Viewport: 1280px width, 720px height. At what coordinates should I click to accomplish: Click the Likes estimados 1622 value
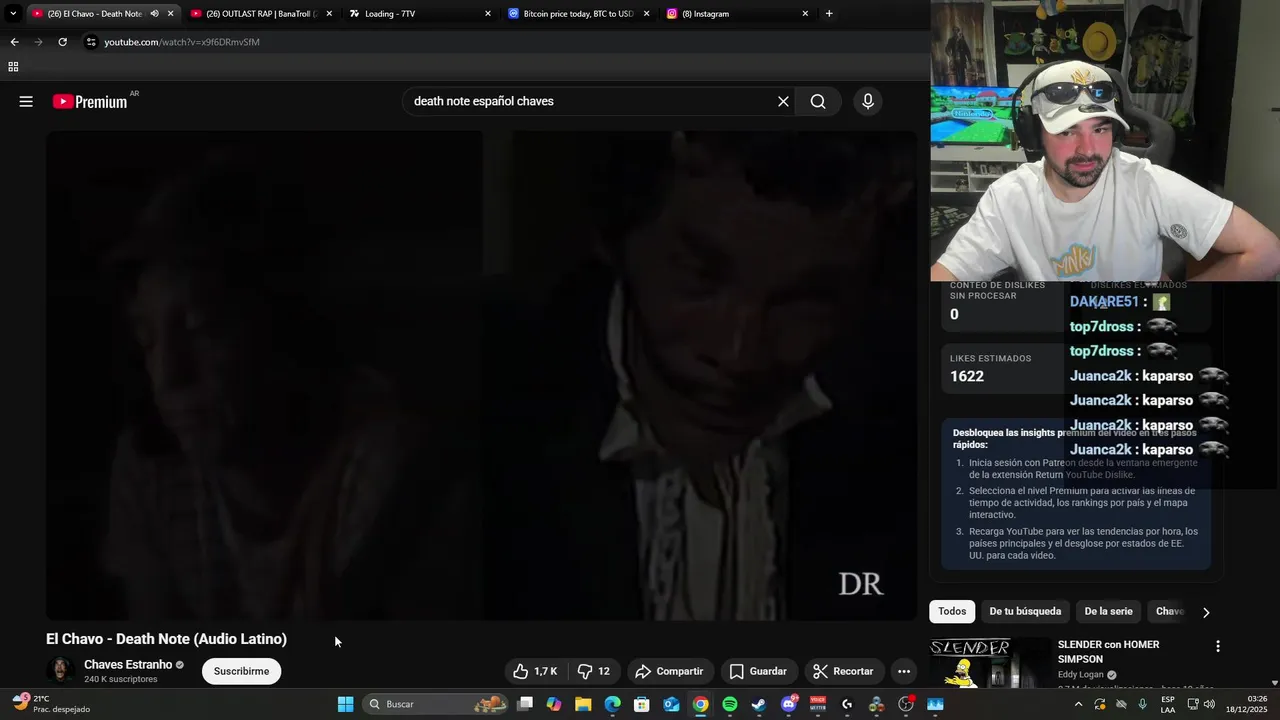[967, 376]
